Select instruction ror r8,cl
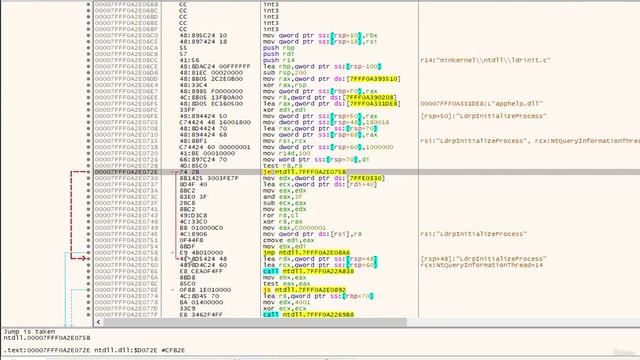 281,215
